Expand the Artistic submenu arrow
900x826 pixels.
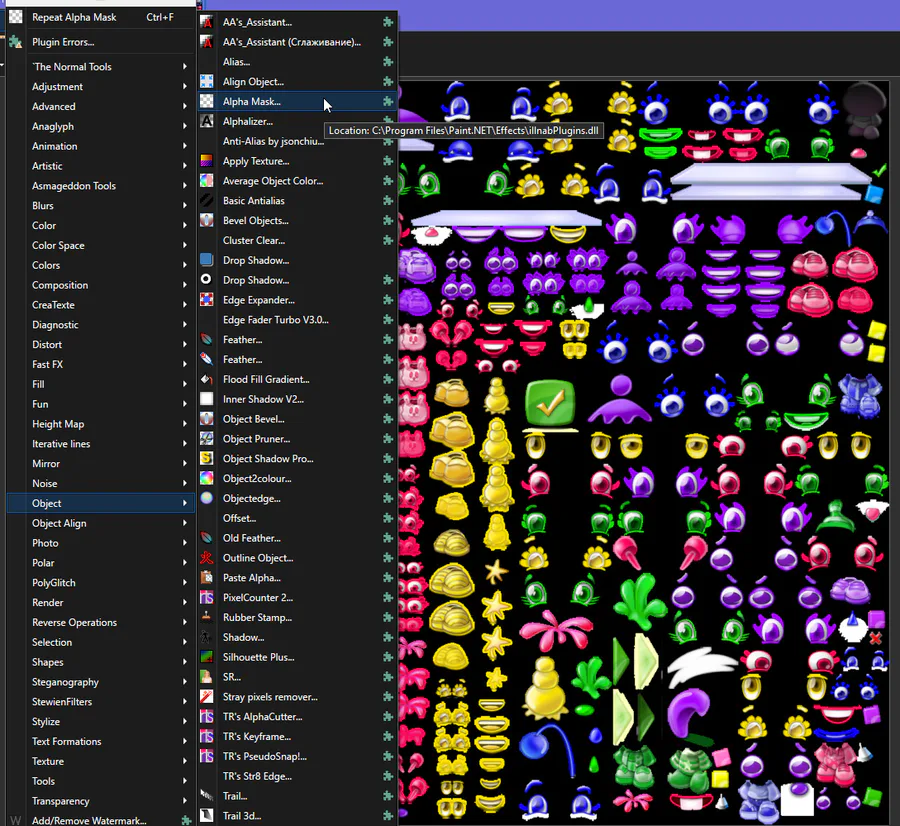(185, 166)
